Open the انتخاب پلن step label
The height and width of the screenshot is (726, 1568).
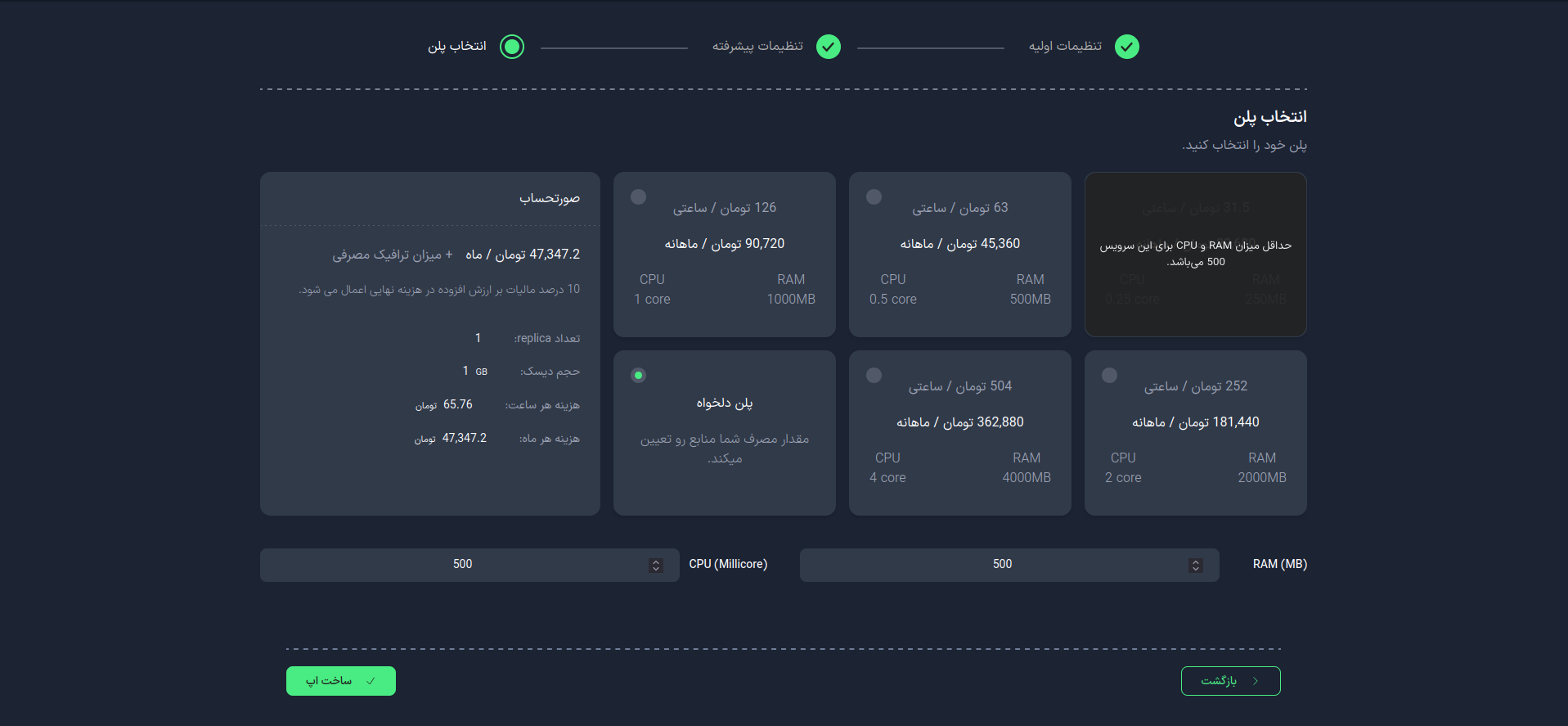click(x=456, y=47)
